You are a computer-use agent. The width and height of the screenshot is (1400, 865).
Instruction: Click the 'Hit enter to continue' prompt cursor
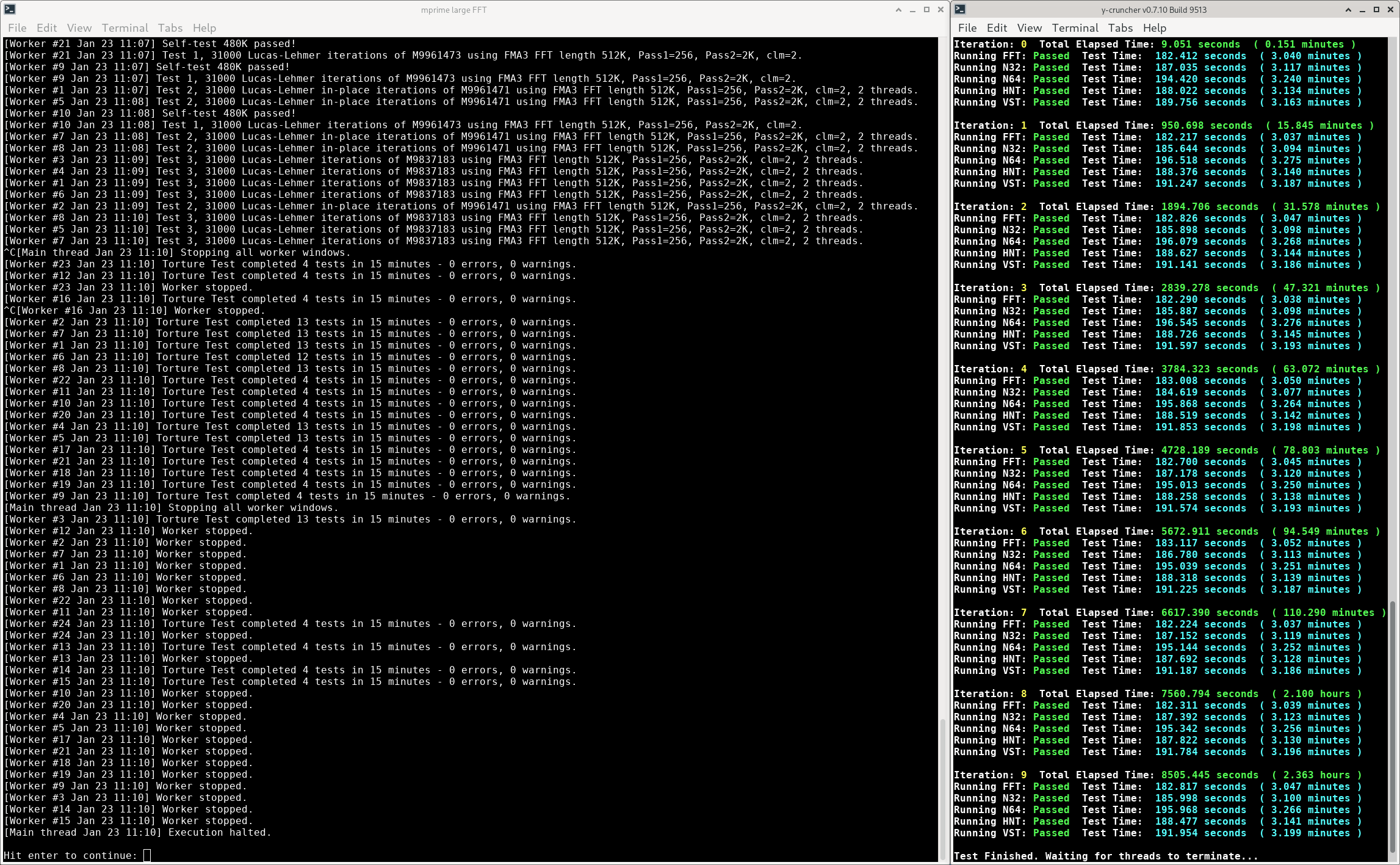tap(146, 855)
